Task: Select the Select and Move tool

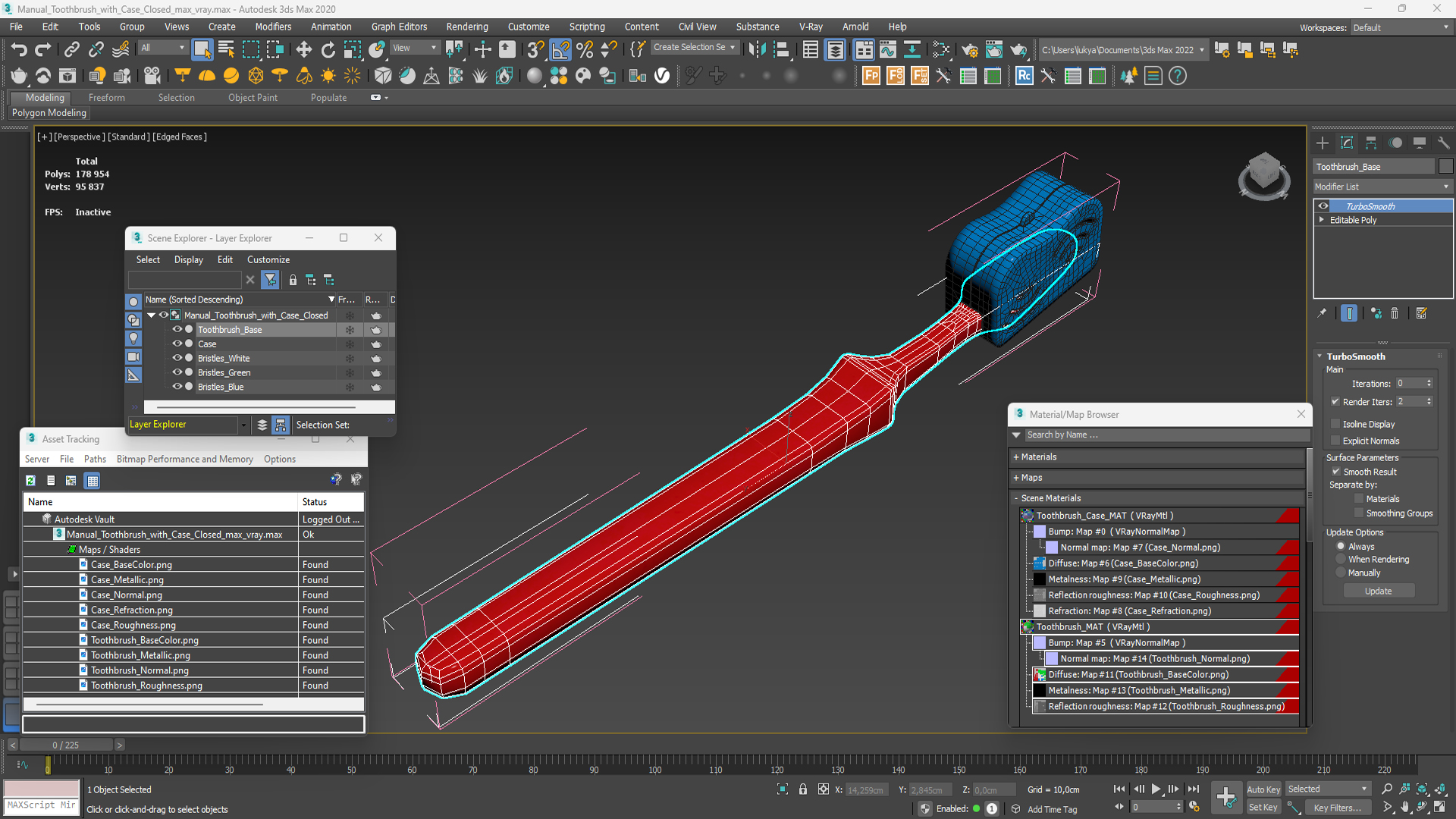Action: [303, 50]
